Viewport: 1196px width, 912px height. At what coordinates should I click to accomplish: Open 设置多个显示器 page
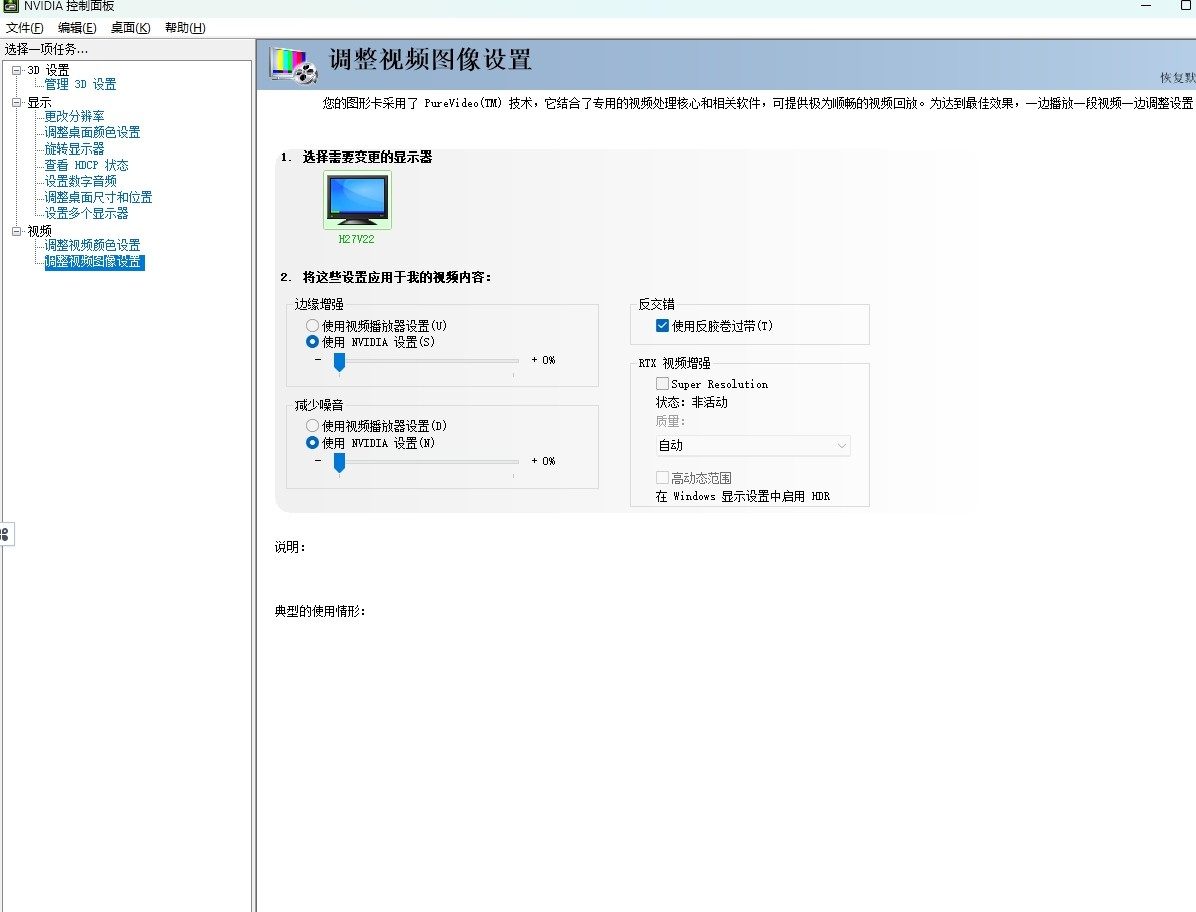click(86, 214)
